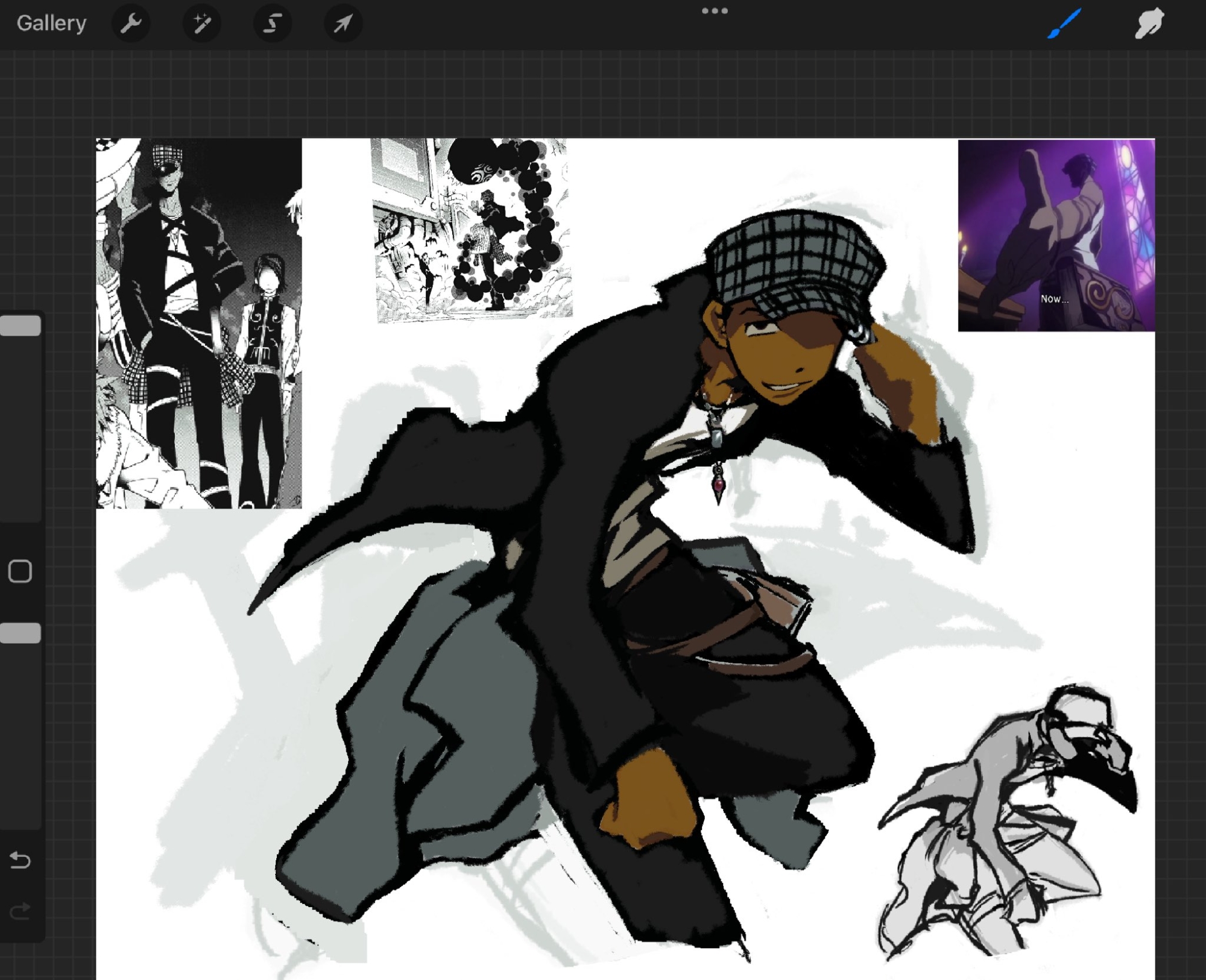Click the "Now..." subtitle text
Viewport: 1206px width, 980px height.
1054,299
